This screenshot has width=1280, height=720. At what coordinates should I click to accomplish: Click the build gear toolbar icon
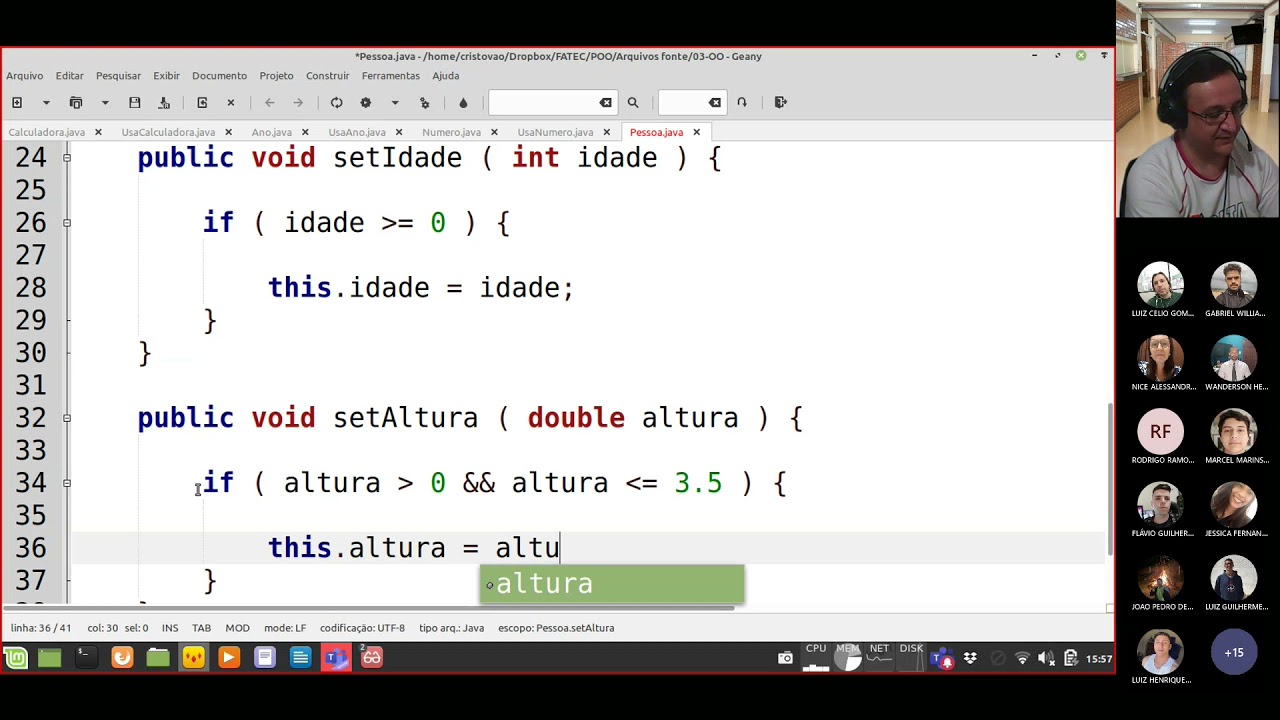click(x=366, y=102)
